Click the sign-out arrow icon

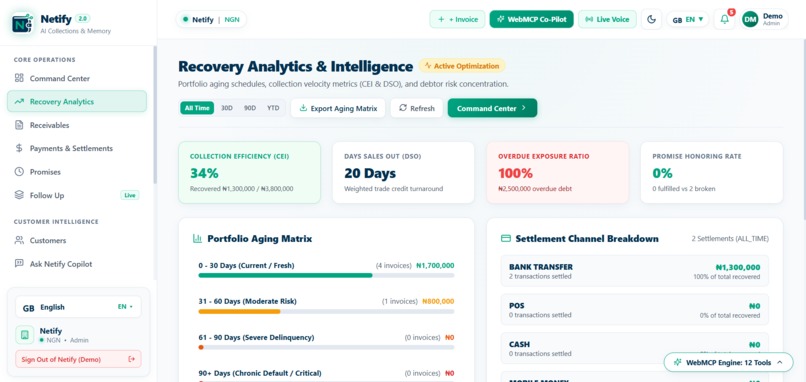click(132, 359)
